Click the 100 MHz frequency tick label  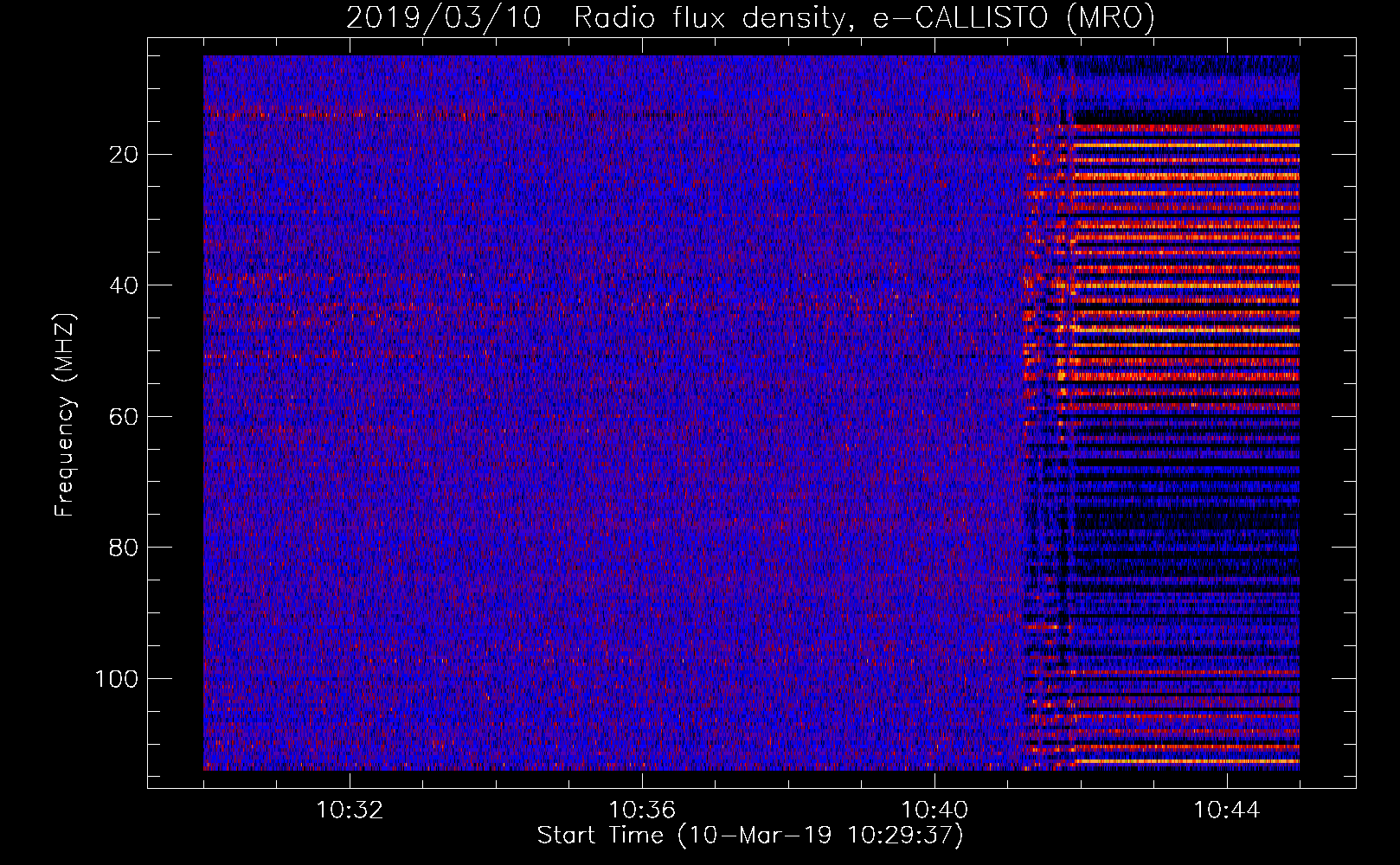[117, 679]
